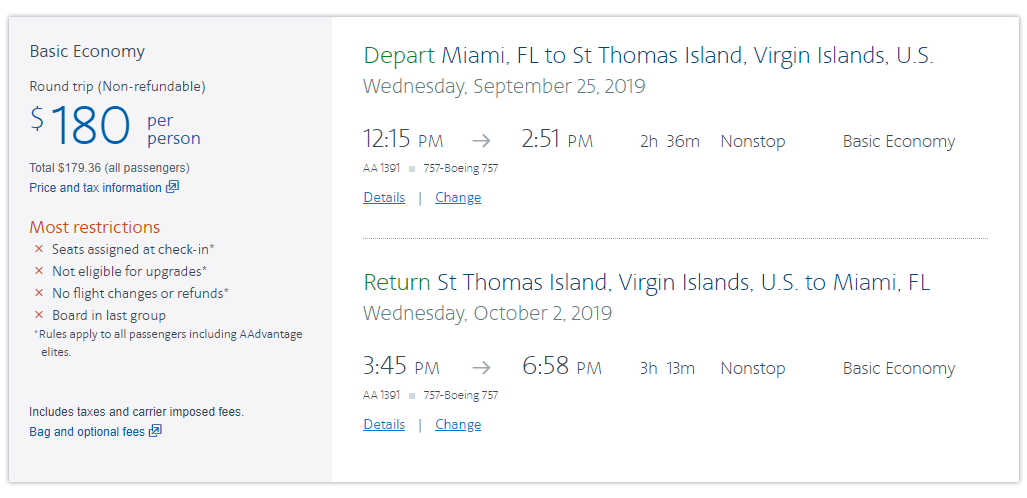View Details for the St Thomas return flight
The height and width of the screenshot is (498, 1027).
click(x=384, y=424)
